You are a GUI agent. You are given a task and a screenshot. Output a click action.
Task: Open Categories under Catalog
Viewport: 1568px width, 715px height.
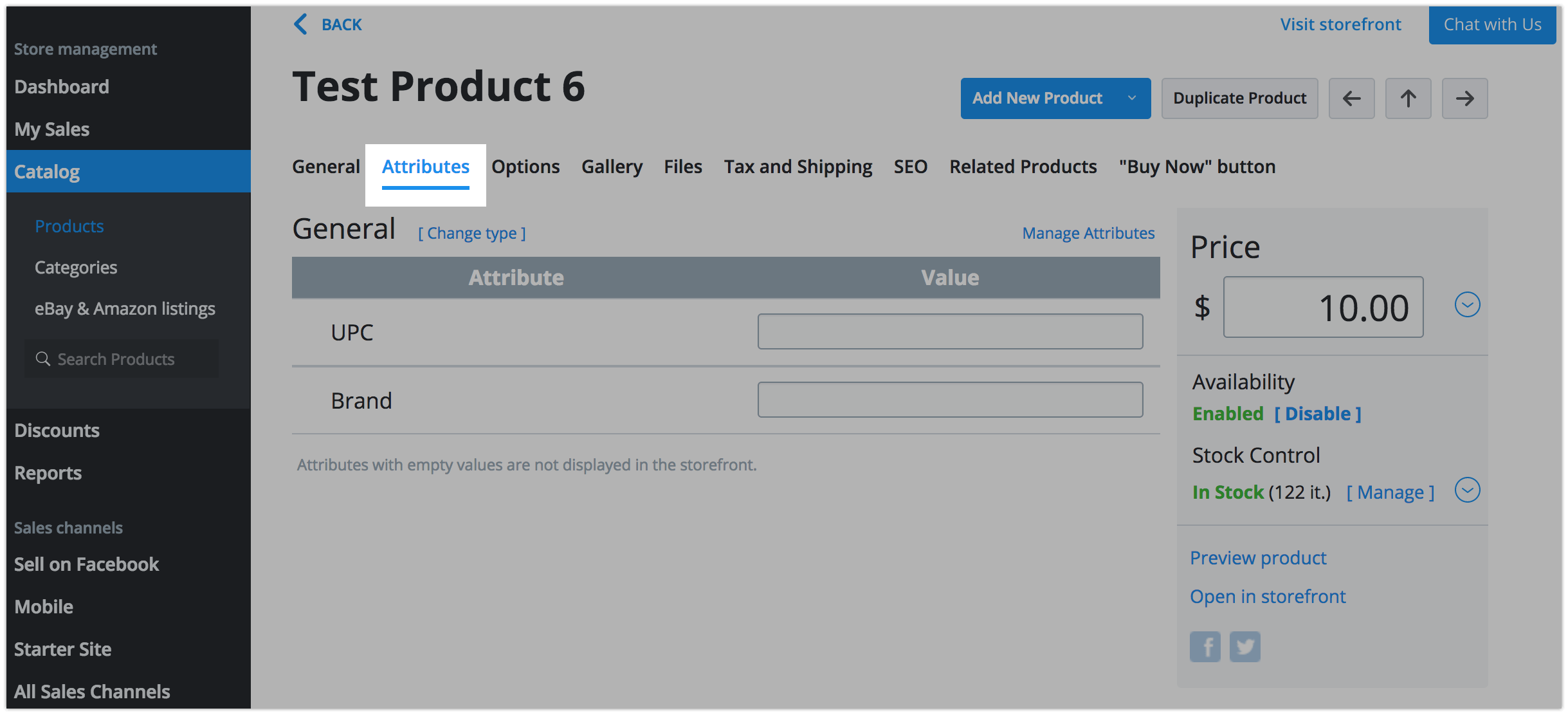[76, 268]
